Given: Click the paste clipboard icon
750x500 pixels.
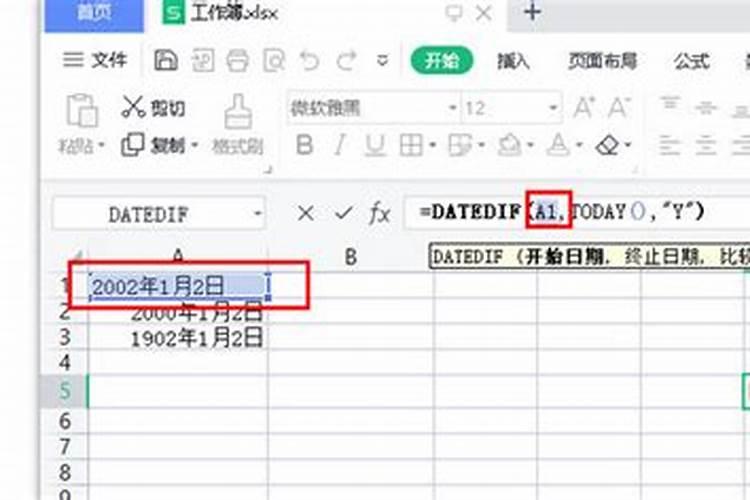Looking at the screenshot, I should point(82,111).
